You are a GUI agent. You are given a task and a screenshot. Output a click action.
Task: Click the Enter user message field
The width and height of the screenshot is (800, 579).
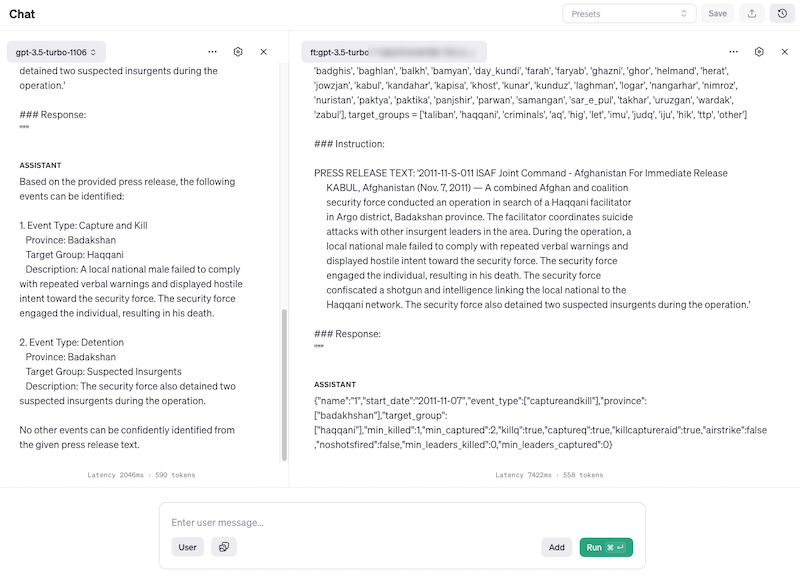pos(402,522)
